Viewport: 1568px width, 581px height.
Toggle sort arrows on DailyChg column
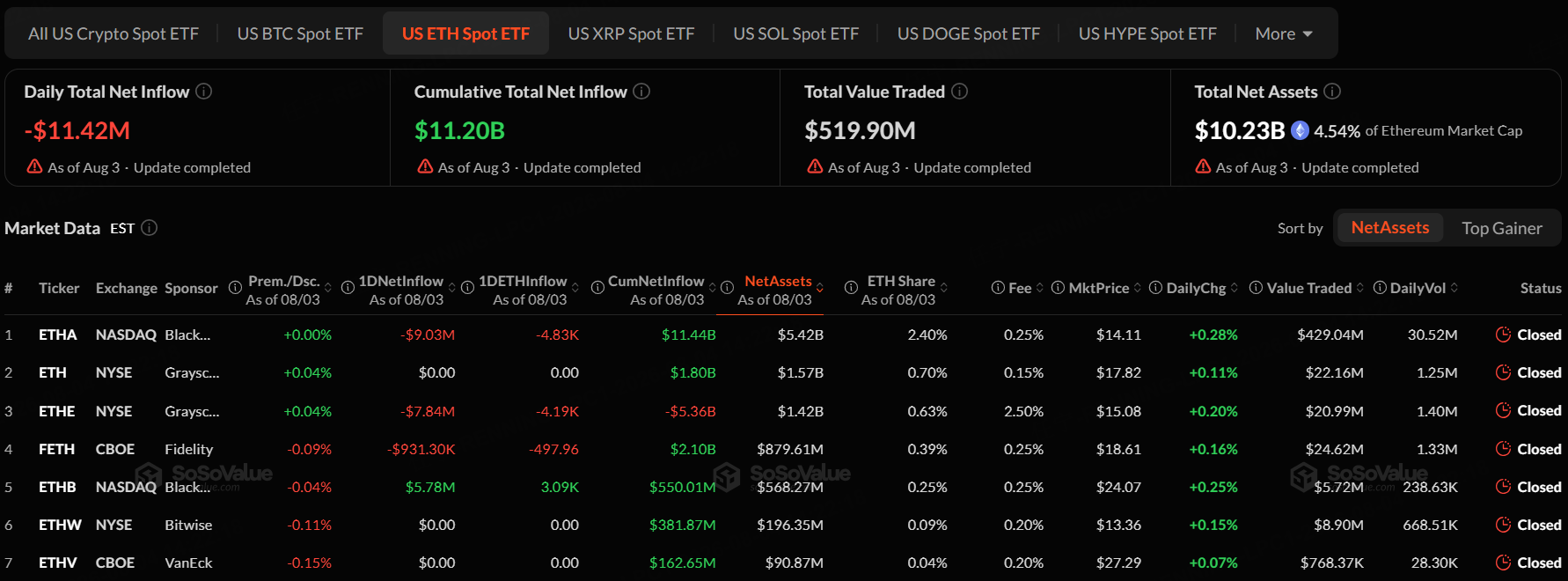tap(1235, 288)
